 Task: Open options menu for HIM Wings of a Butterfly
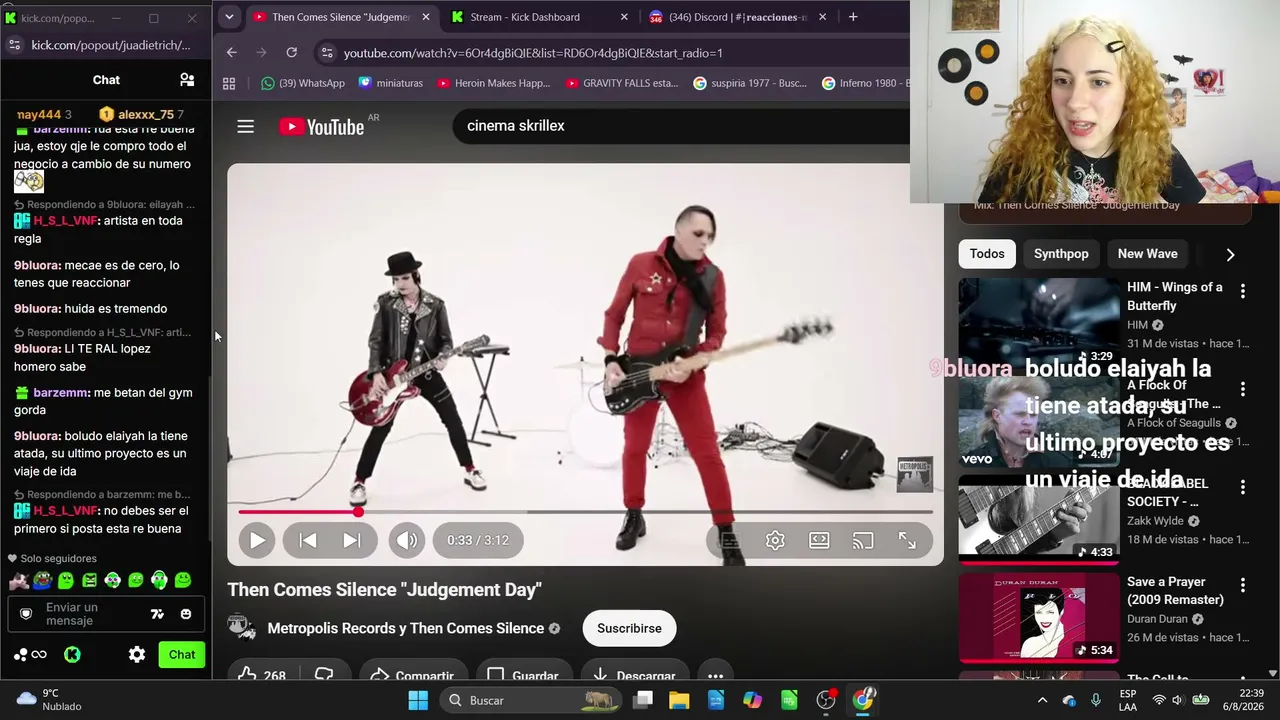click(x=1243, y=291)
